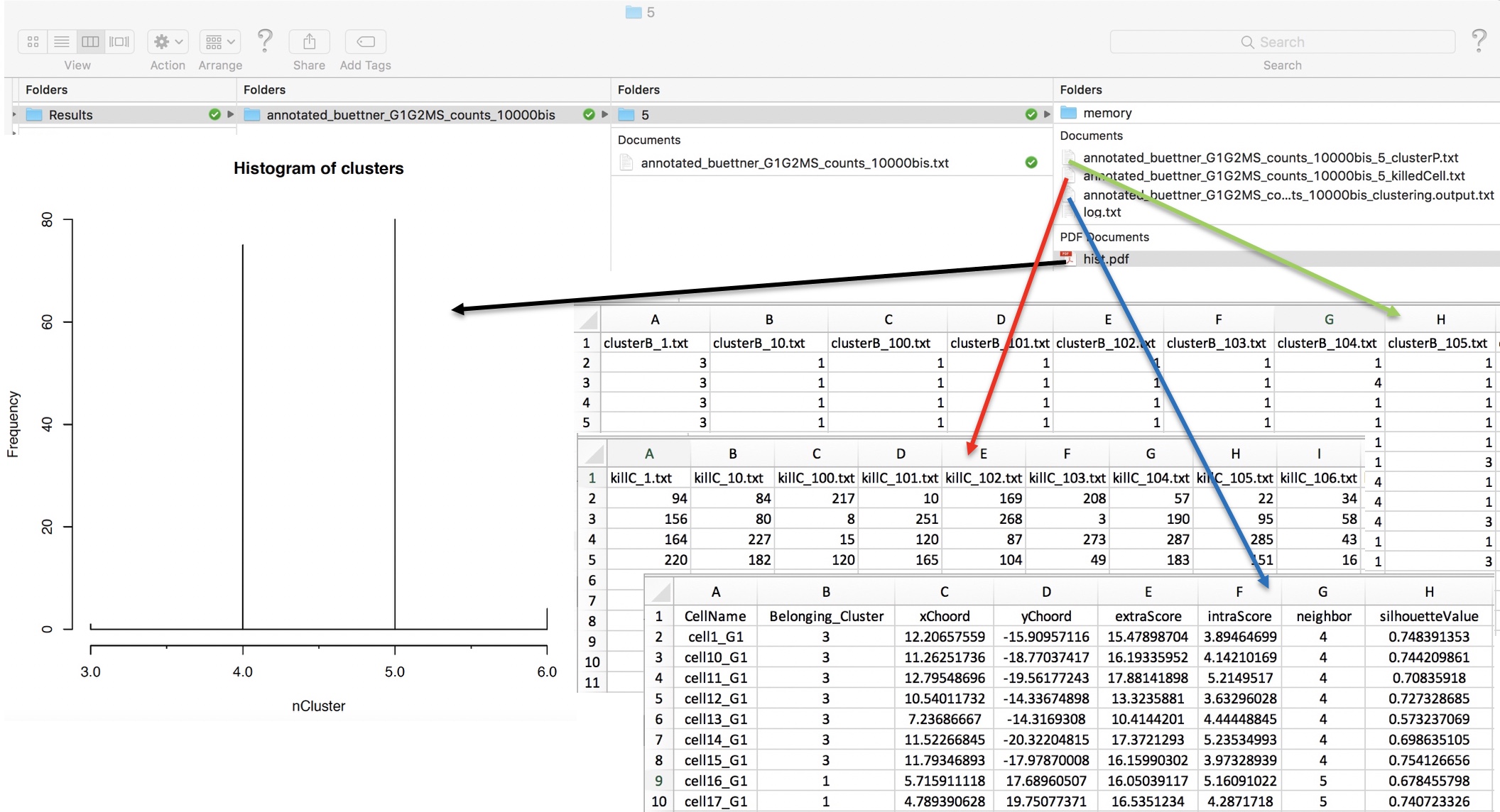Click the killC_102.txt header cell
The image size is (1500, 812).
pos(984,478)
